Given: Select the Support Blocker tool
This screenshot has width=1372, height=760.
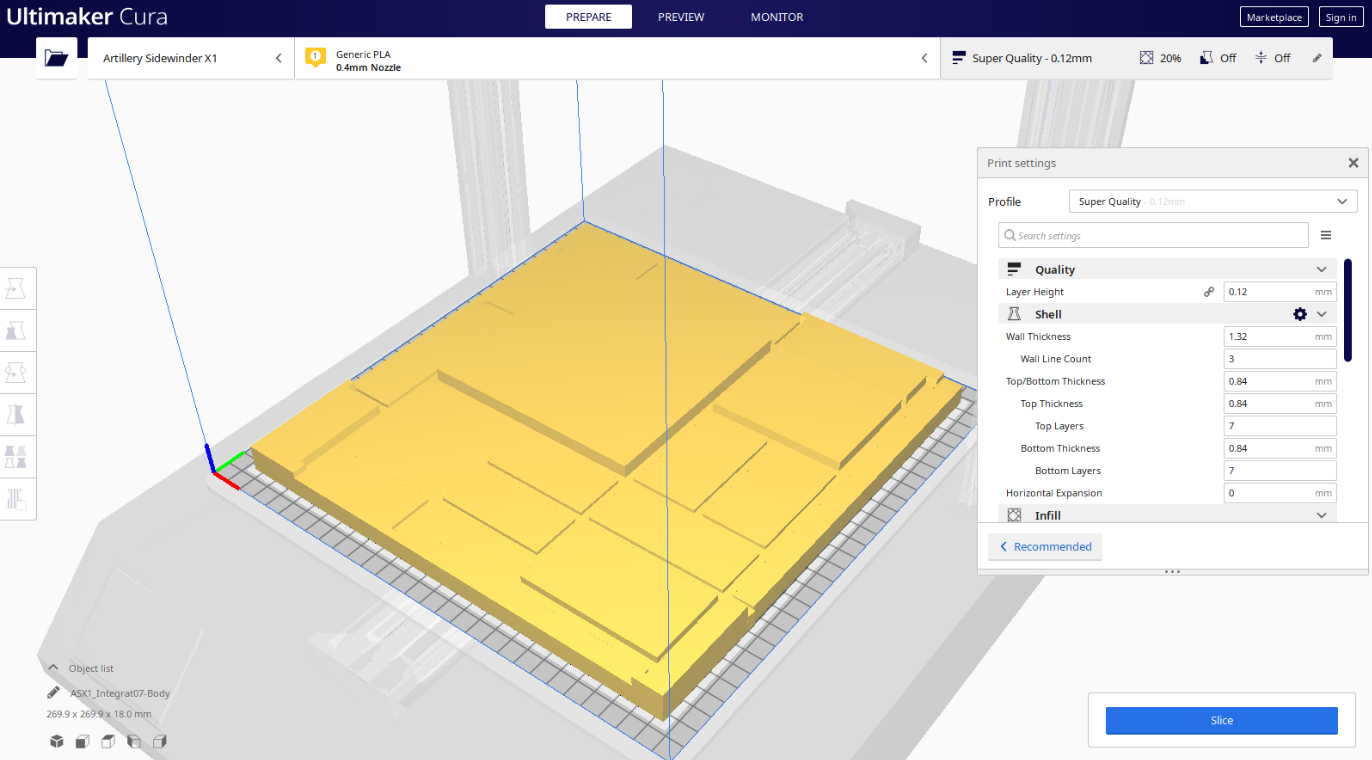Looking at the screenshot, I should 16,498.
